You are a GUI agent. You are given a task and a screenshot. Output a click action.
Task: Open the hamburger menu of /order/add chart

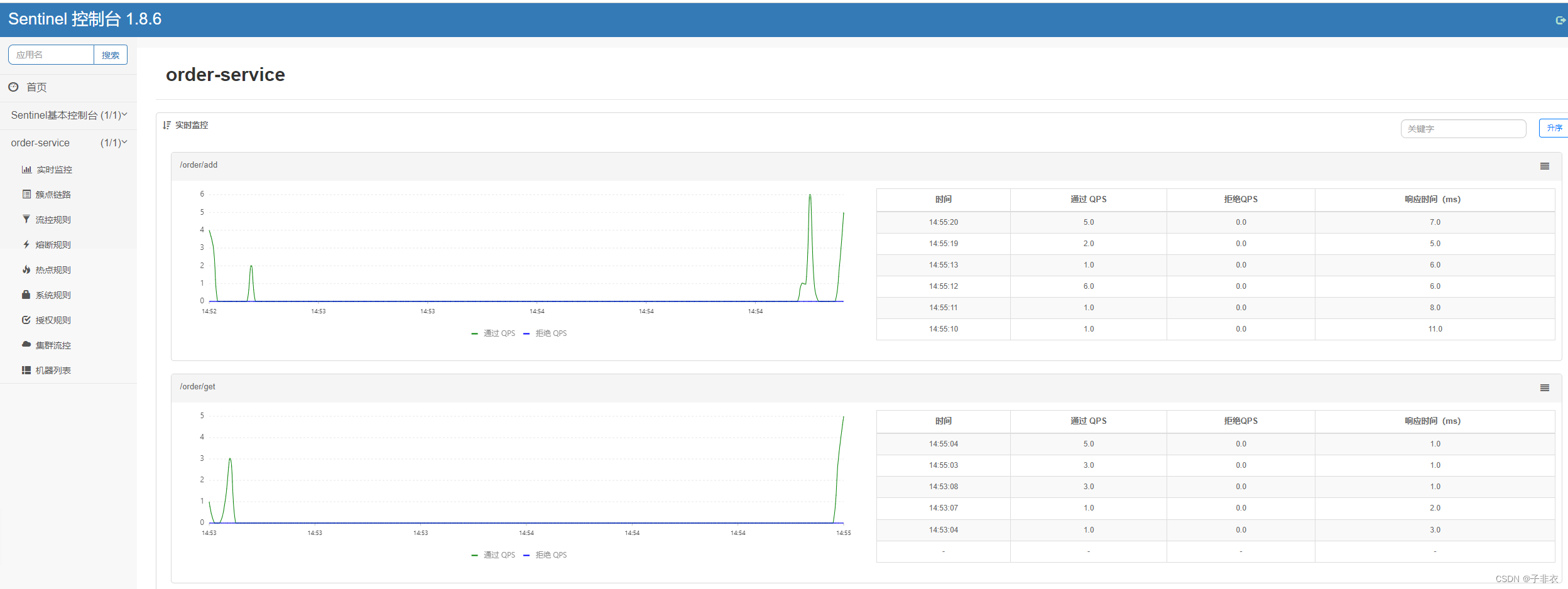coord(1545,166)
